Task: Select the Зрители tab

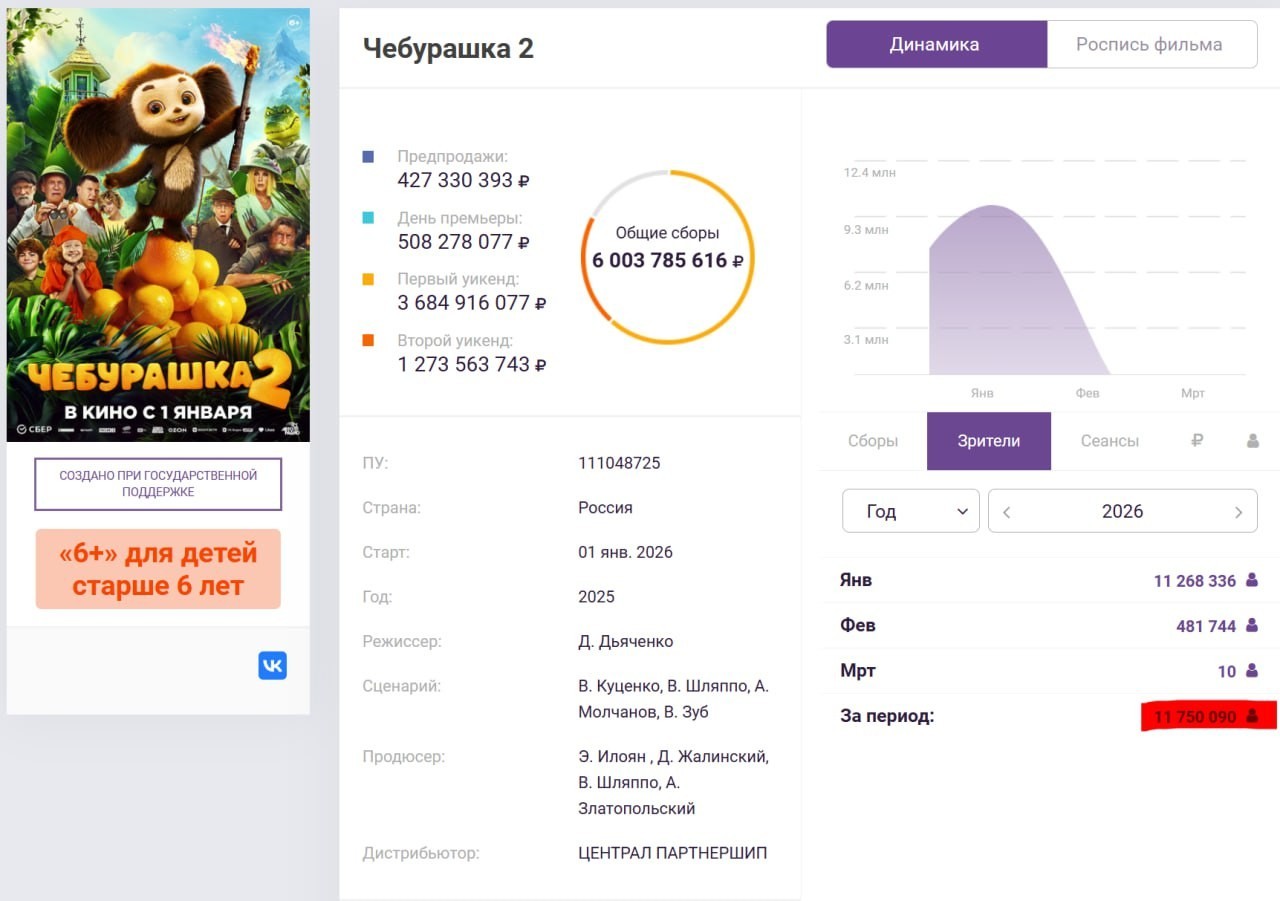Action: [989, 441]
